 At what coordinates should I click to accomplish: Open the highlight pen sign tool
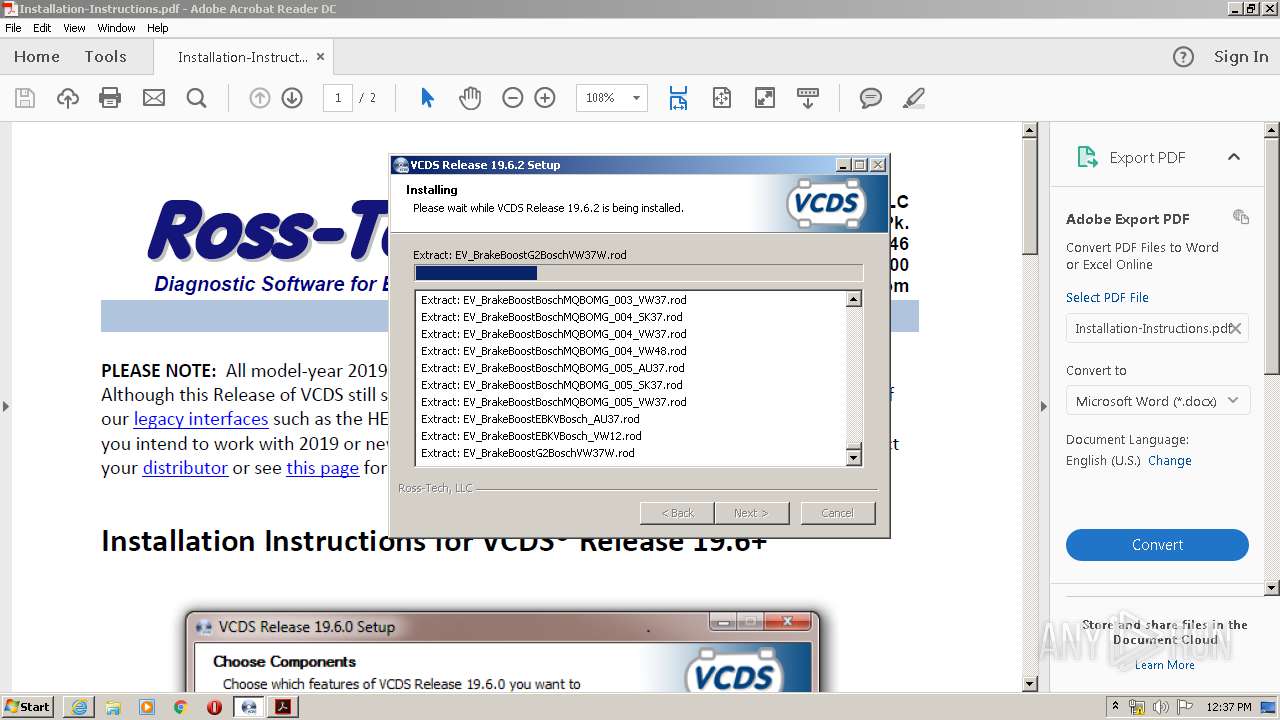pyautogui.click(x=913, y=98)
